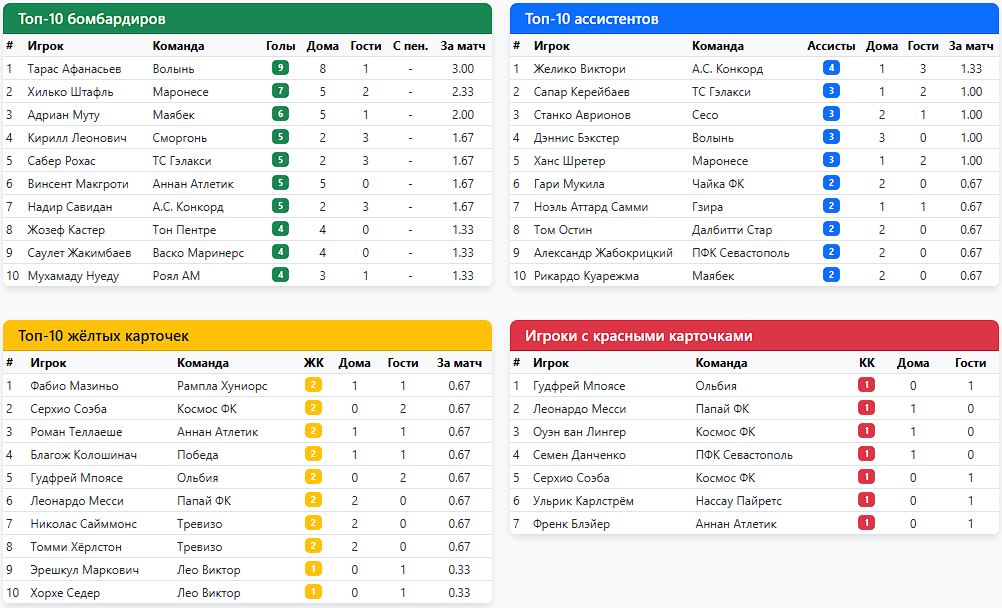Open team ПФК Севастополь in assistants table
Image resolution: width=1002 pixels, height=608 pixels.
tap(740, 253)
